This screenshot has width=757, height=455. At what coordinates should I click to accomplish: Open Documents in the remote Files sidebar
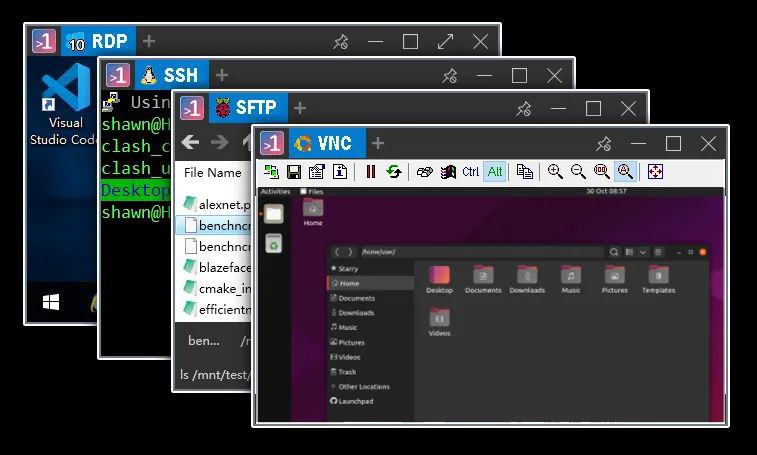click(356, 298)
